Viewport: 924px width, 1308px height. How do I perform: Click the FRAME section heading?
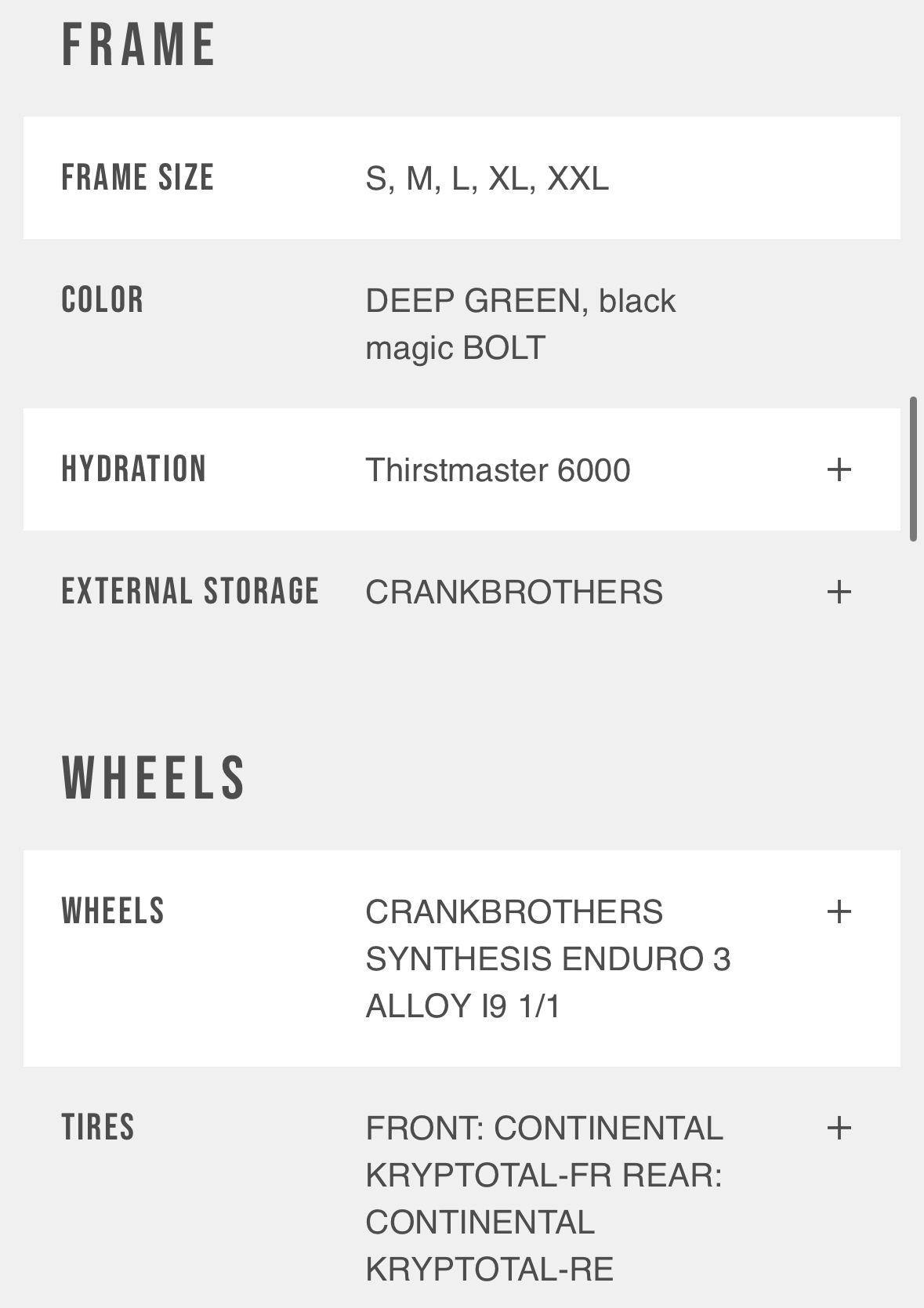139,45
